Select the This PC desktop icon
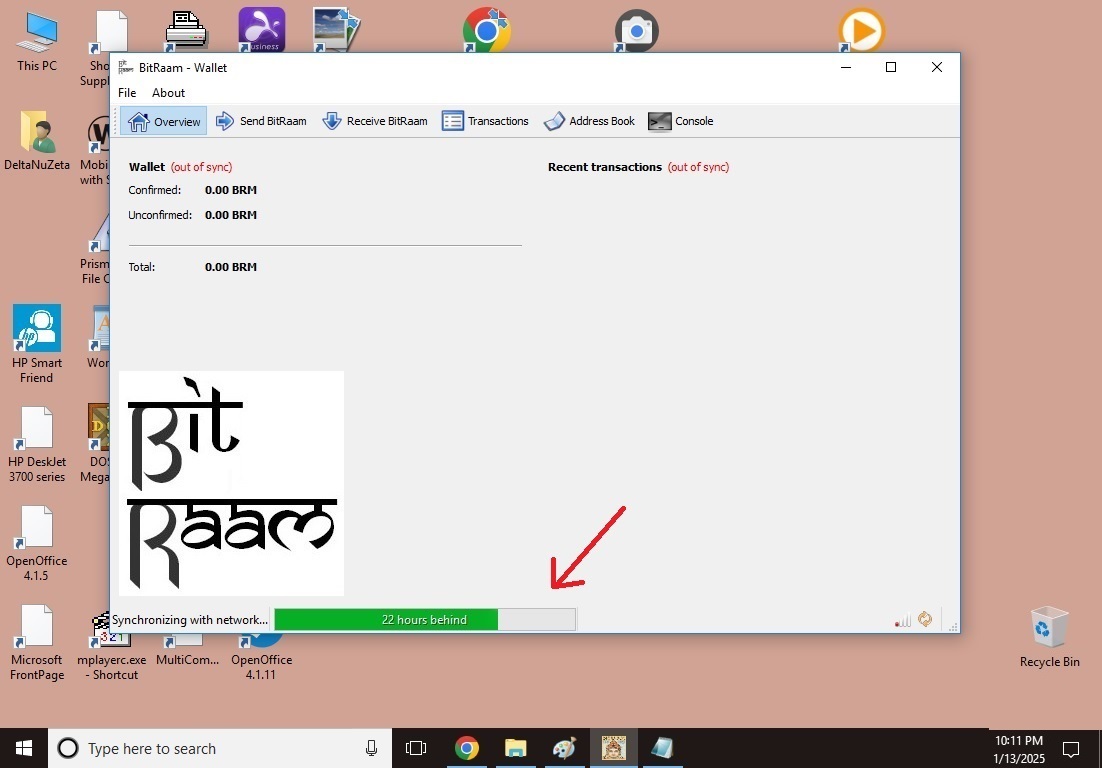The width and height of the screenshot is (1102, 768). pos(37,41)
